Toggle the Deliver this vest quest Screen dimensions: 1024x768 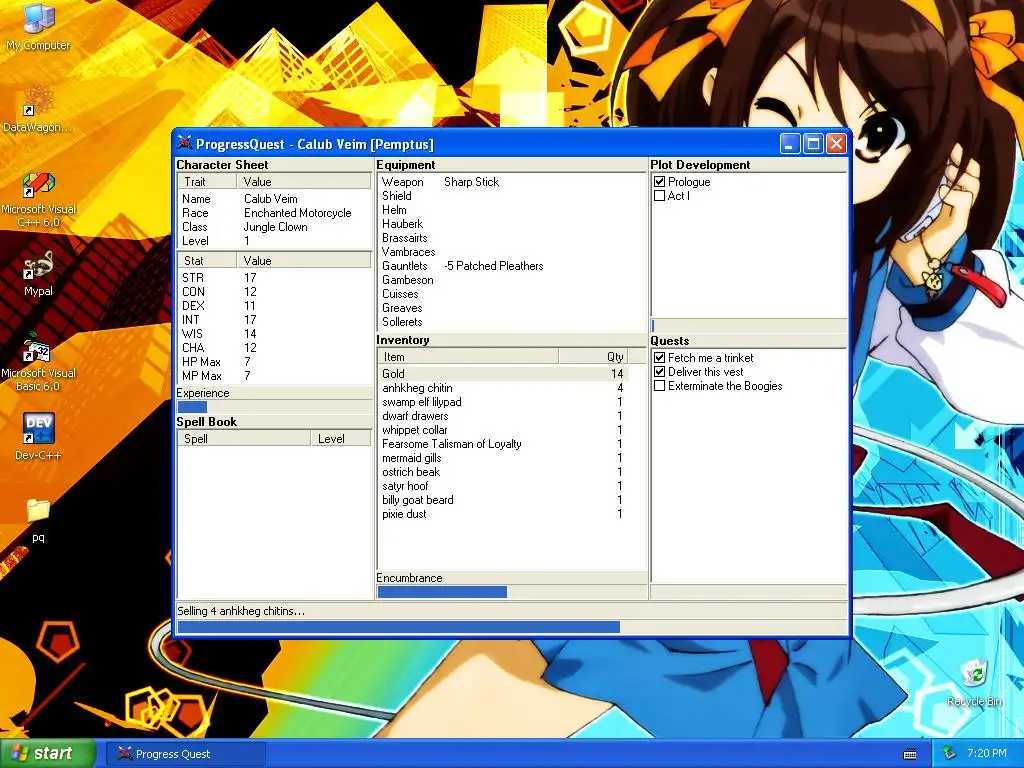pos(660,372)
